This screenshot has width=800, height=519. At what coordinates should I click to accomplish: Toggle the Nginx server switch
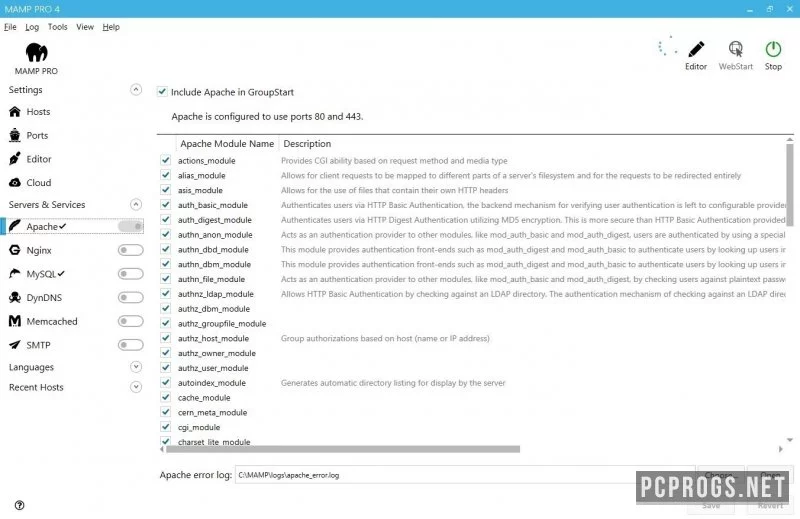131,250
